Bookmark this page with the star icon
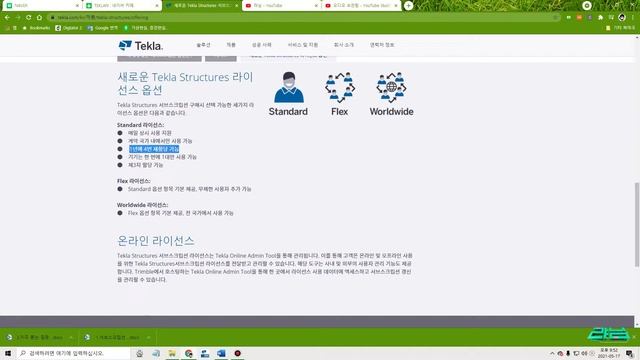The image size is (640, 360). click(x=556, y=18)
